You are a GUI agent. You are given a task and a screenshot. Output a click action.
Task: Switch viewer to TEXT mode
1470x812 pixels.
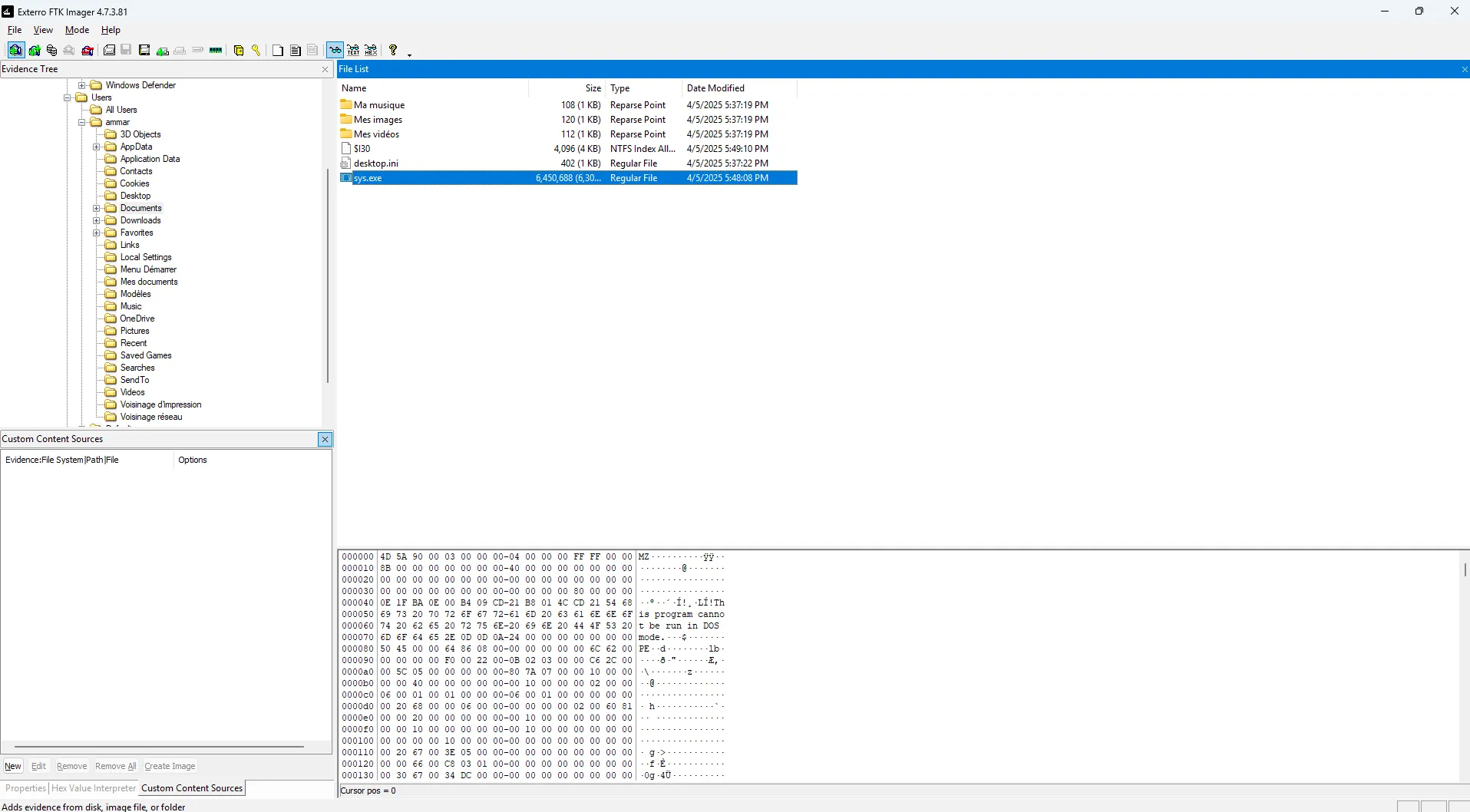pos(353,51)
